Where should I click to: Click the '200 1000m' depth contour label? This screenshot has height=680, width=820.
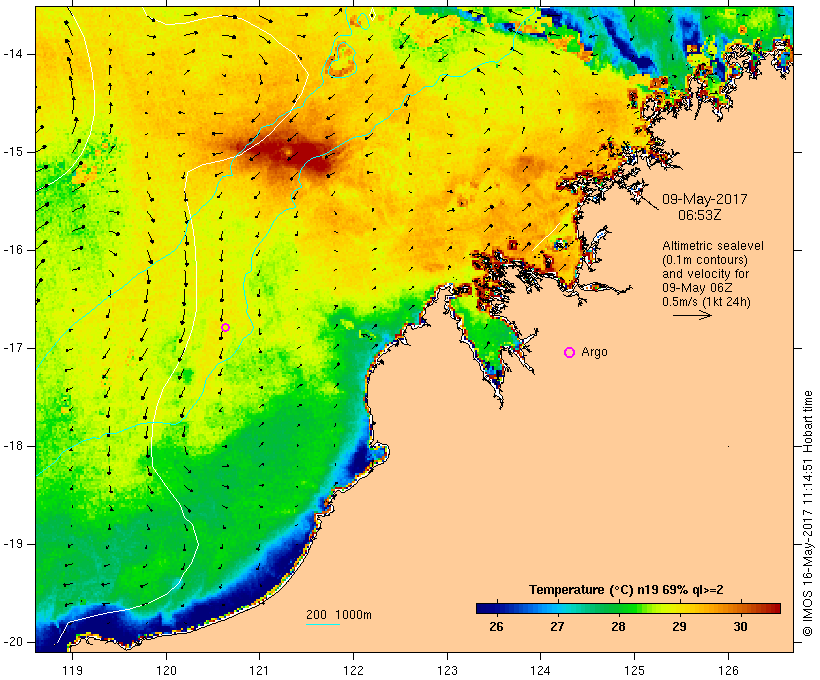[339, 615]
